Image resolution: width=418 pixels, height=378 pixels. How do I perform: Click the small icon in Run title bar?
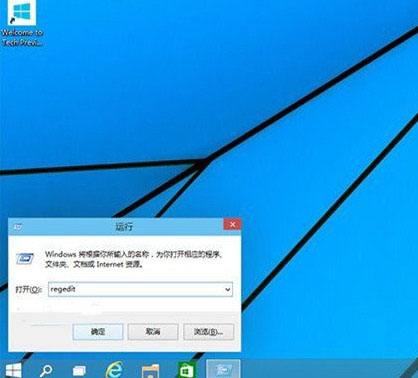pyautogui.click(x=18, y=227)
